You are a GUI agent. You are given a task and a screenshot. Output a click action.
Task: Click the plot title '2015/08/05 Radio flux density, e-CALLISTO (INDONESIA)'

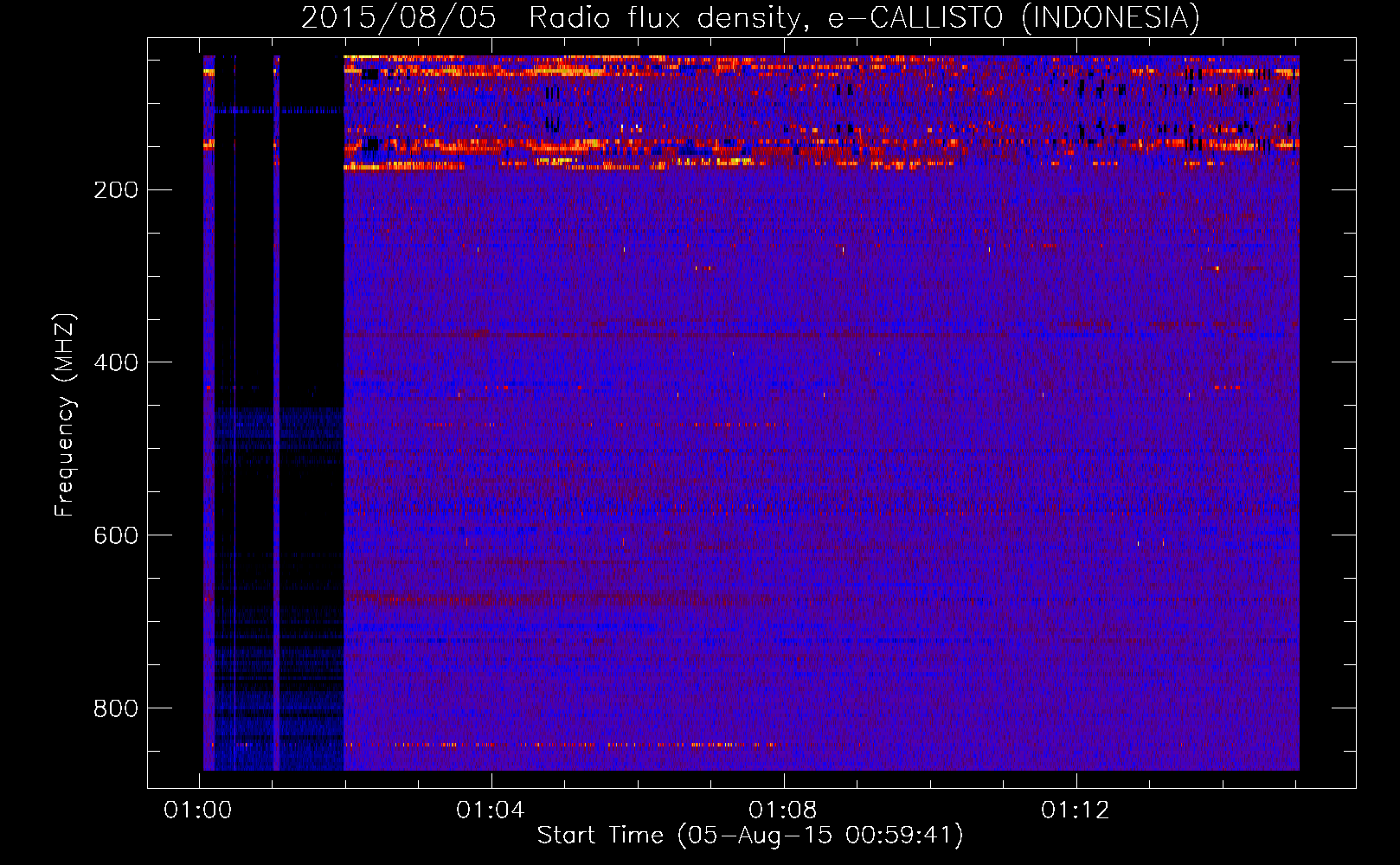click(750, 18)
